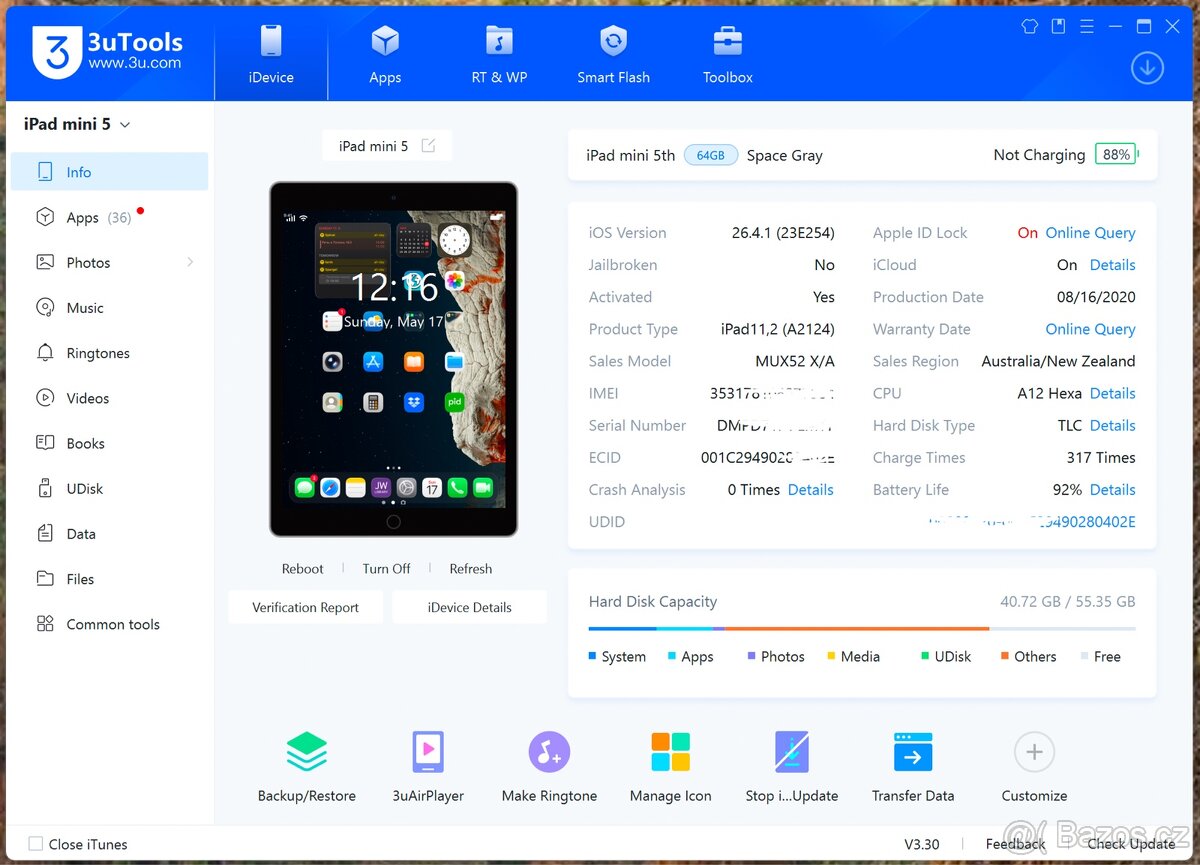Screen dimensions: 1200x865
Task: Reboot the device
Action: coord(302,568)
